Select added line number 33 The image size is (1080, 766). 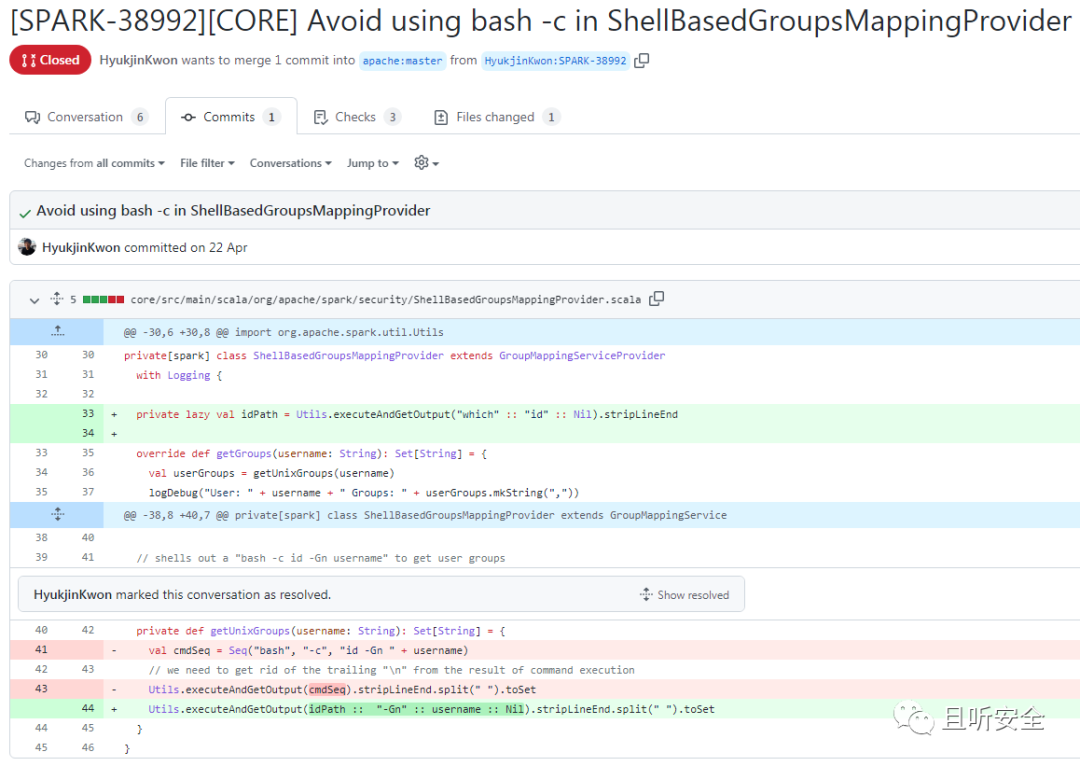(x=87, y=413)
